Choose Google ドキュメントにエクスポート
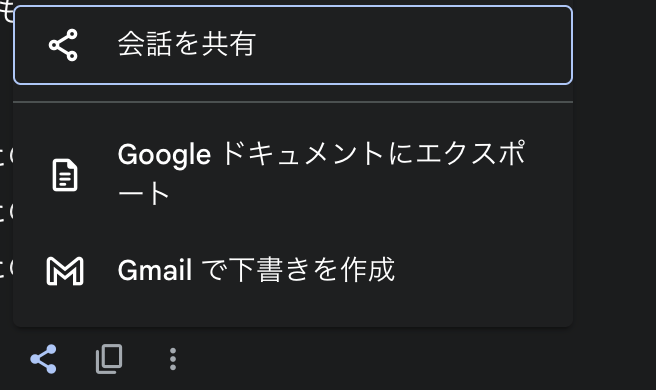 (x=293, y=174)
